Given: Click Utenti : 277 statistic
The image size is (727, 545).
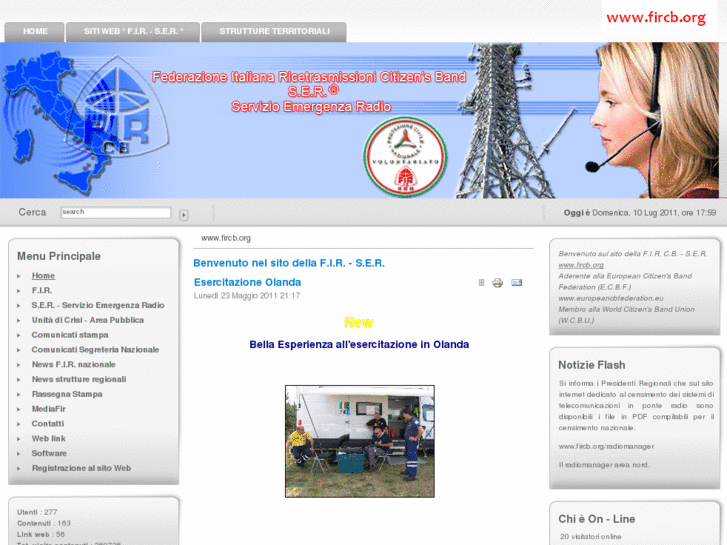Looking at the screenshot, I should (x=37, y=512).
